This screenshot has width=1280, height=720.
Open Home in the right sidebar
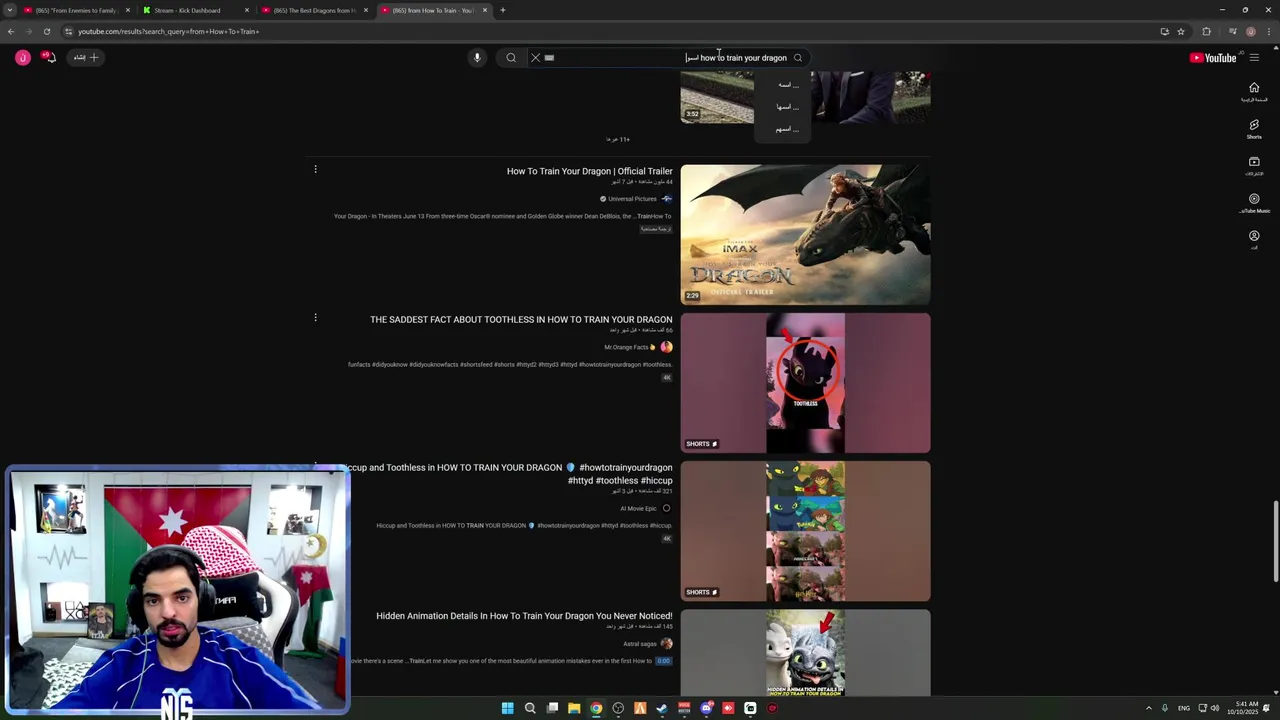tap(1254, 91)
